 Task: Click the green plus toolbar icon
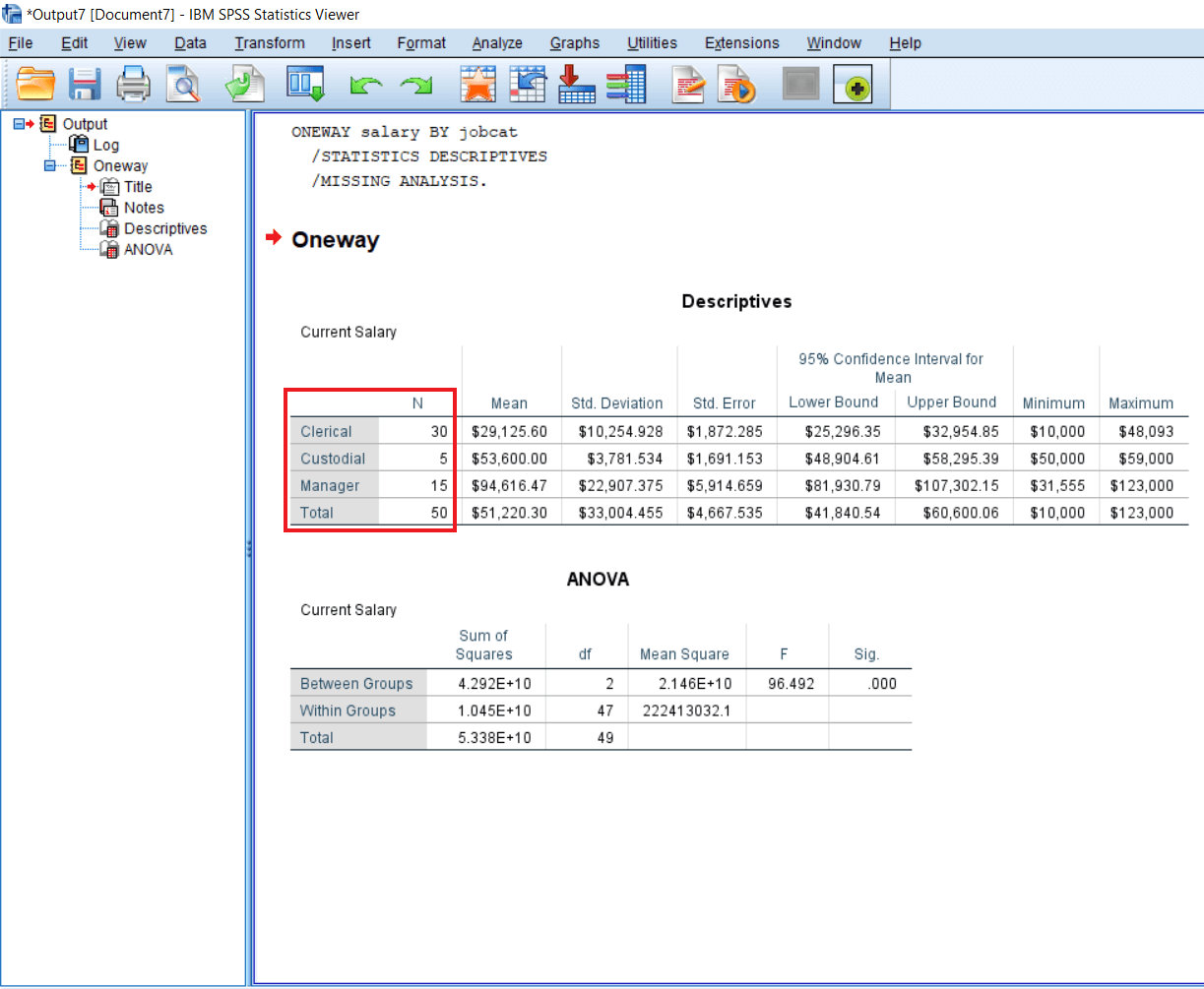(x=853, y=84)
